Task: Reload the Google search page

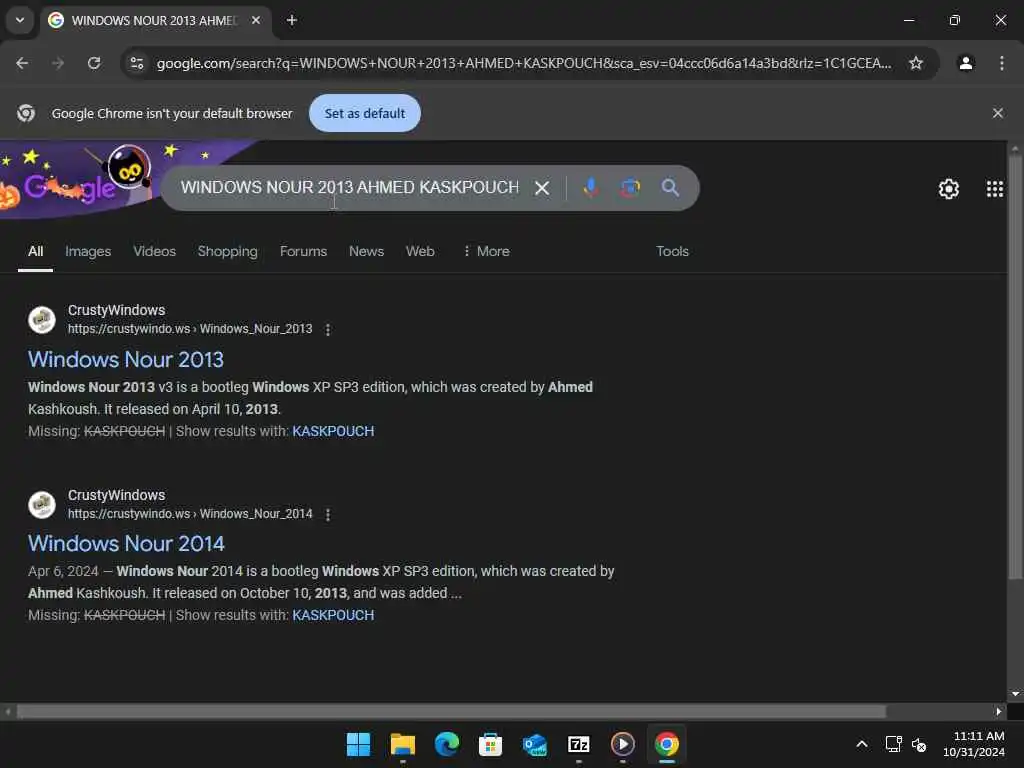Action: (94, 63)
